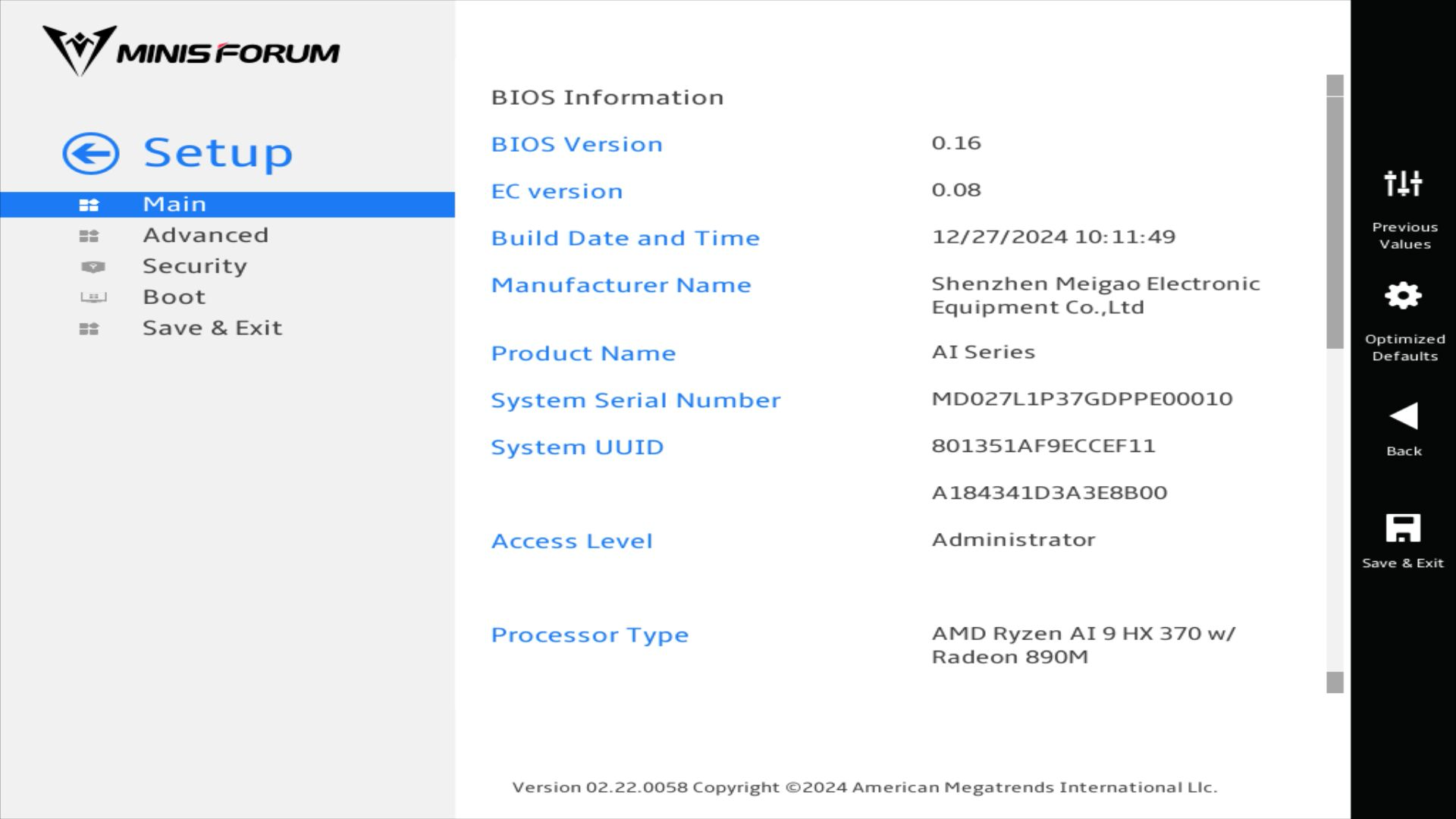Click the Minisforum logo

point(190,51)
